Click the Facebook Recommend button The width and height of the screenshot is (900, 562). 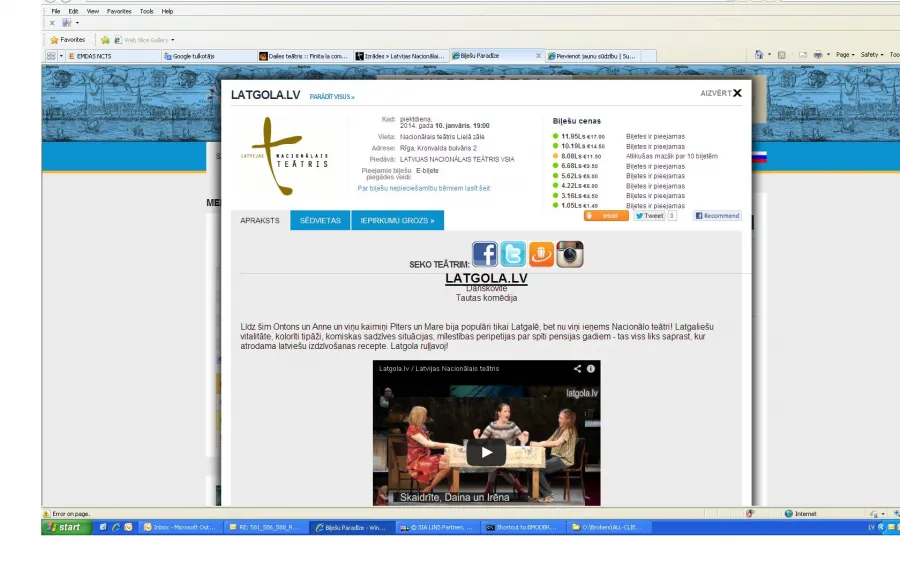[717, 216]
